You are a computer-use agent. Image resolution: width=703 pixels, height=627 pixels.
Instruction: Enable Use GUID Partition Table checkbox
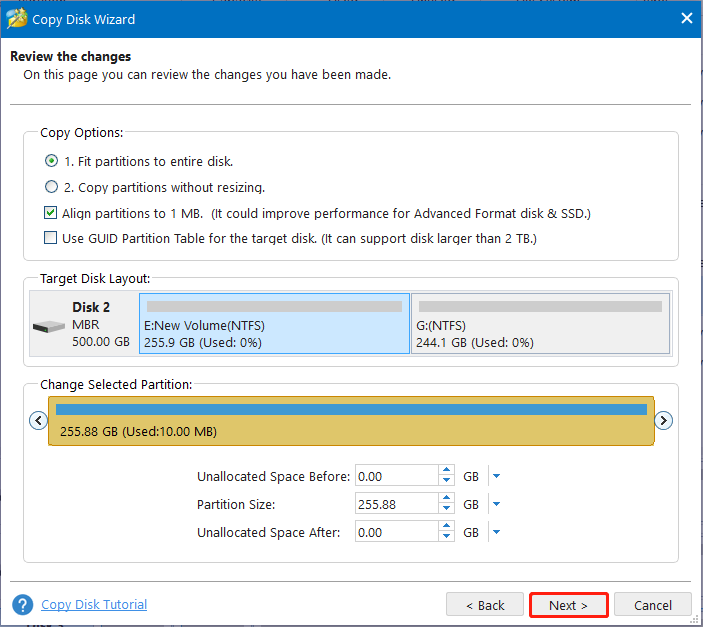coord(51,238)
